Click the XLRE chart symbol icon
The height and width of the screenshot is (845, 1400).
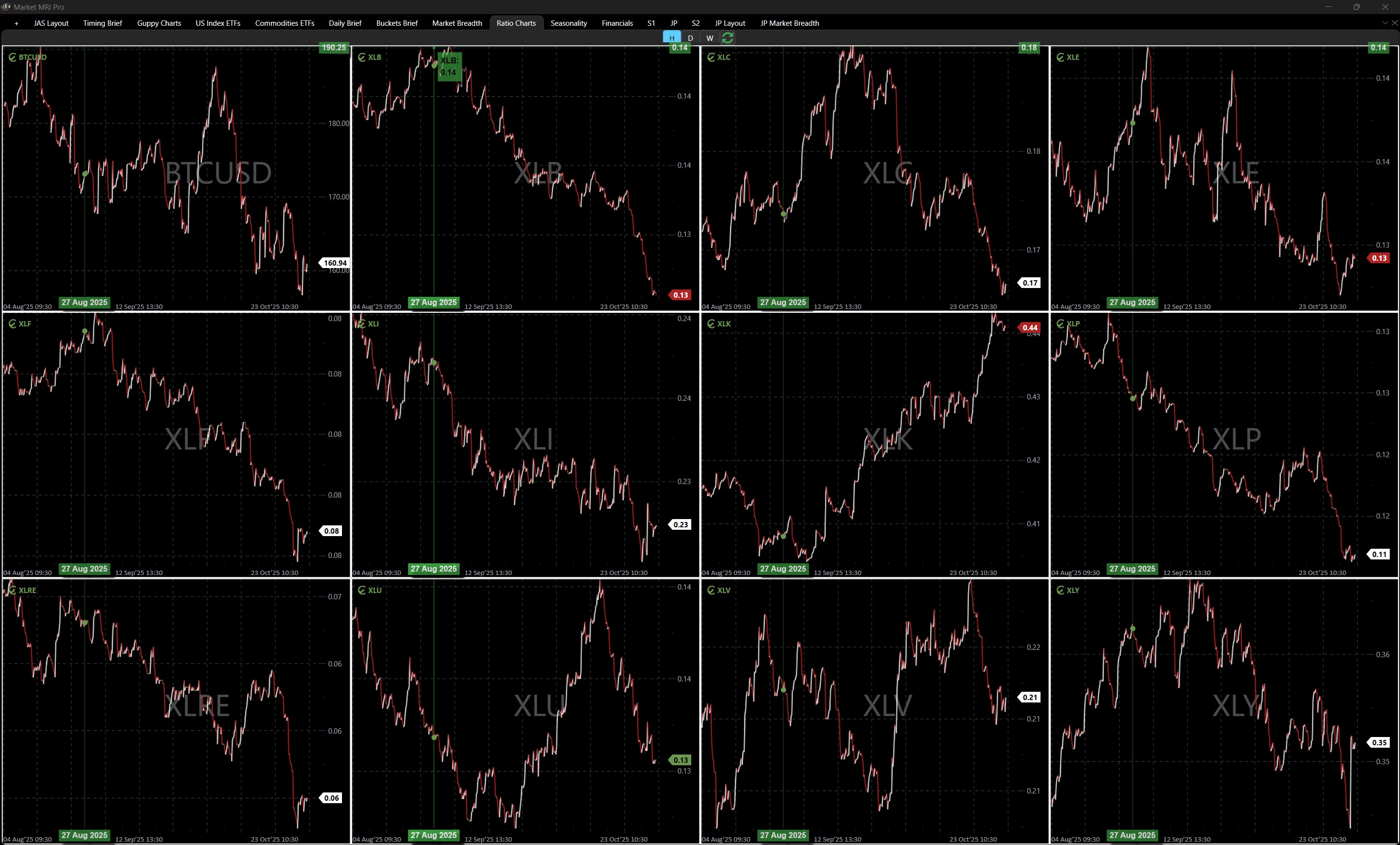(x=12, y=591)
